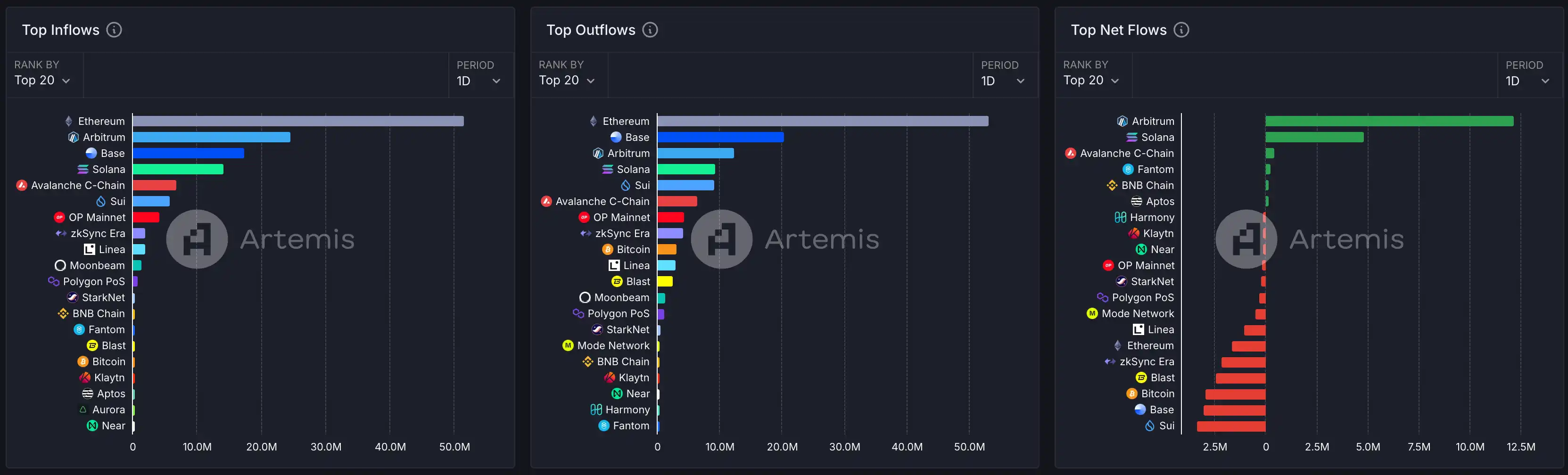Click the info icon beside Top Net Flows
Viewport: 1568px width, 475px height.
tap(1181, 30)
